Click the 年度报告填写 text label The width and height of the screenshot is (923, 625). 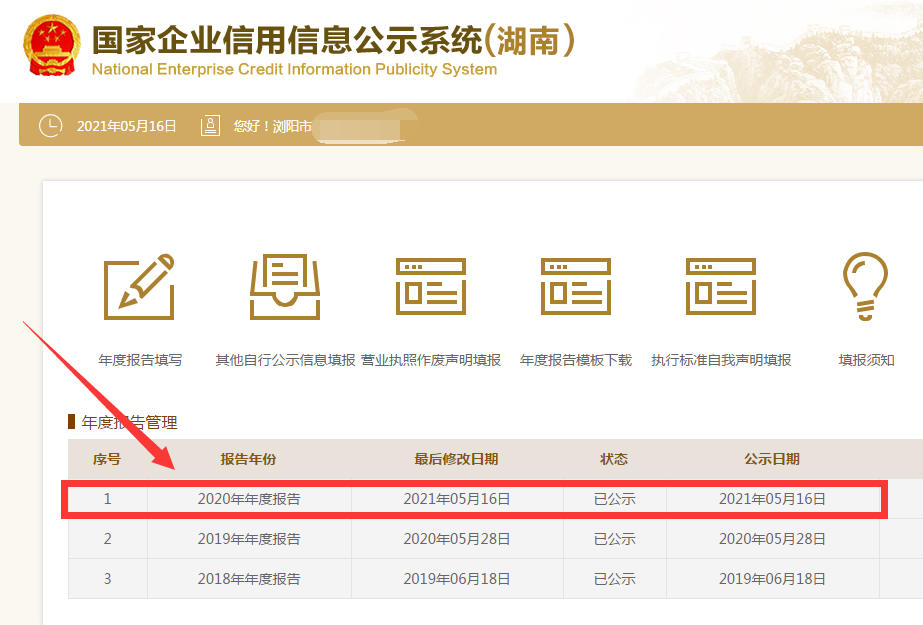[140, 360]
